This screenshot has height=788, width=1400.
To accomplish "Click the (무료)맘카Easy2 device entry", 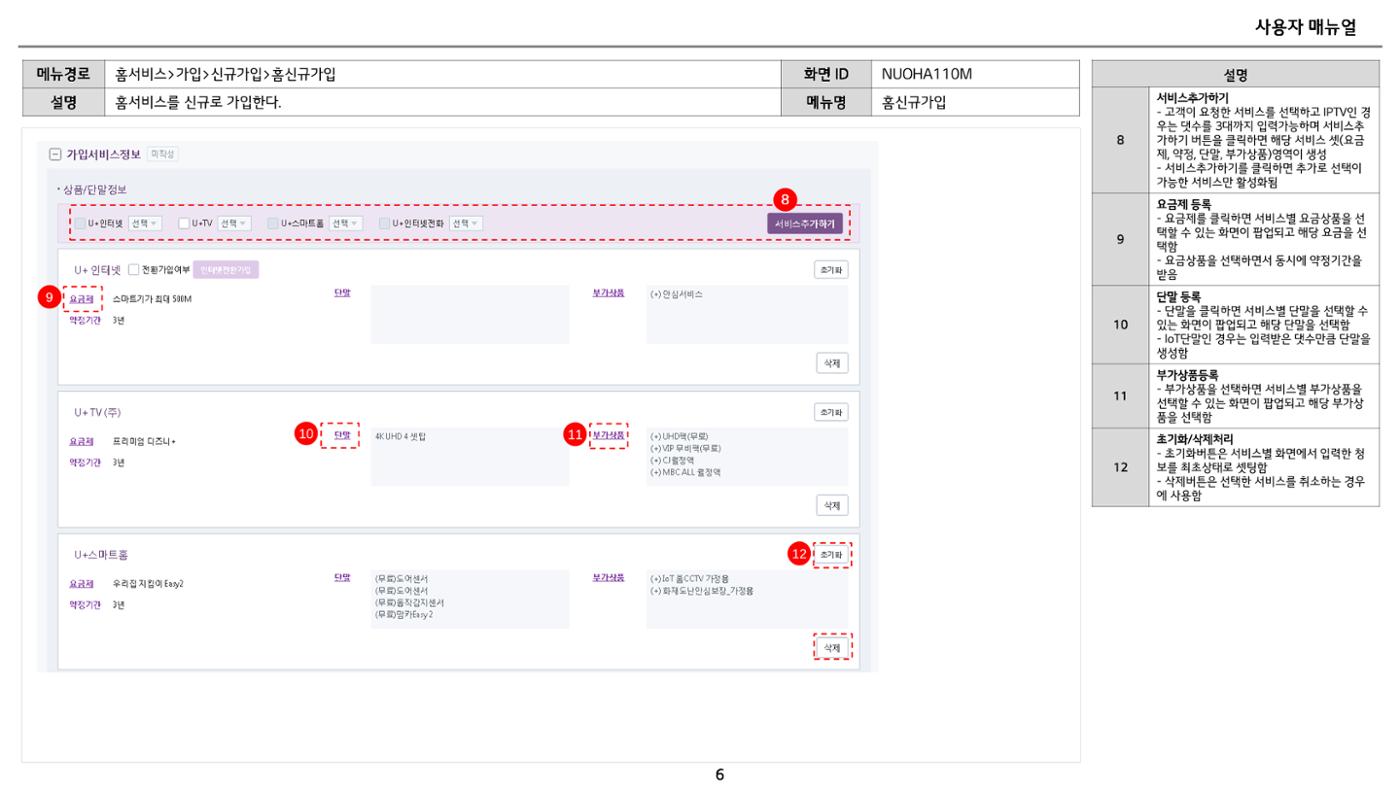I will [405, 615].
